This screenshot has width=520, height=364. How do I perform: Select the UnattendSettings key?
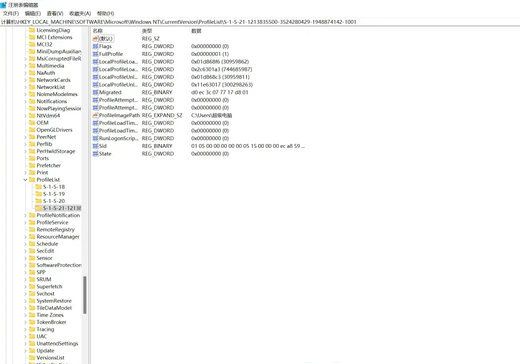pyautogui.click(x=57, y=343)
